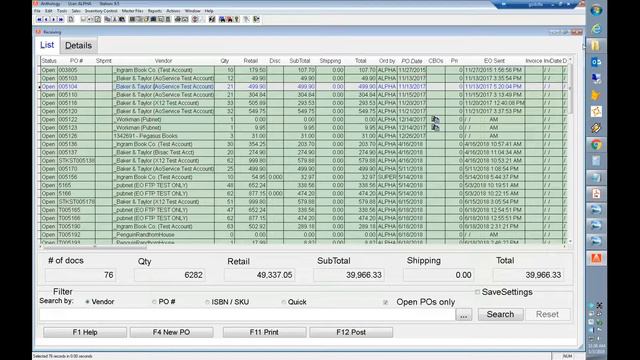640x360 pixels.
Task: Open Google Chrome from taskbar
Action: [x=596, y=144]
